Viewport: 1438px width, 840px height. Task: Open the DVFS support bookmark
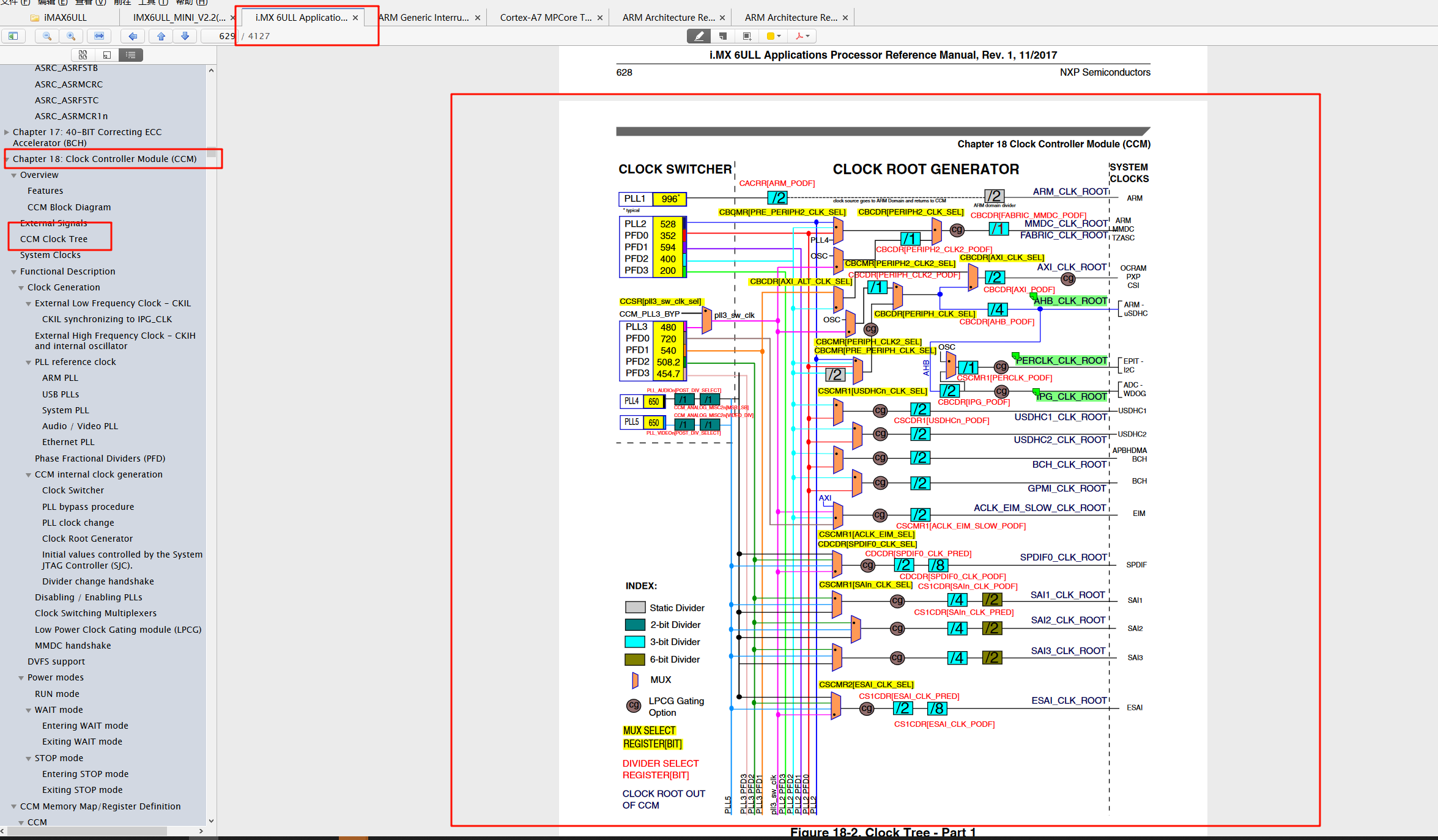point(56,661)
